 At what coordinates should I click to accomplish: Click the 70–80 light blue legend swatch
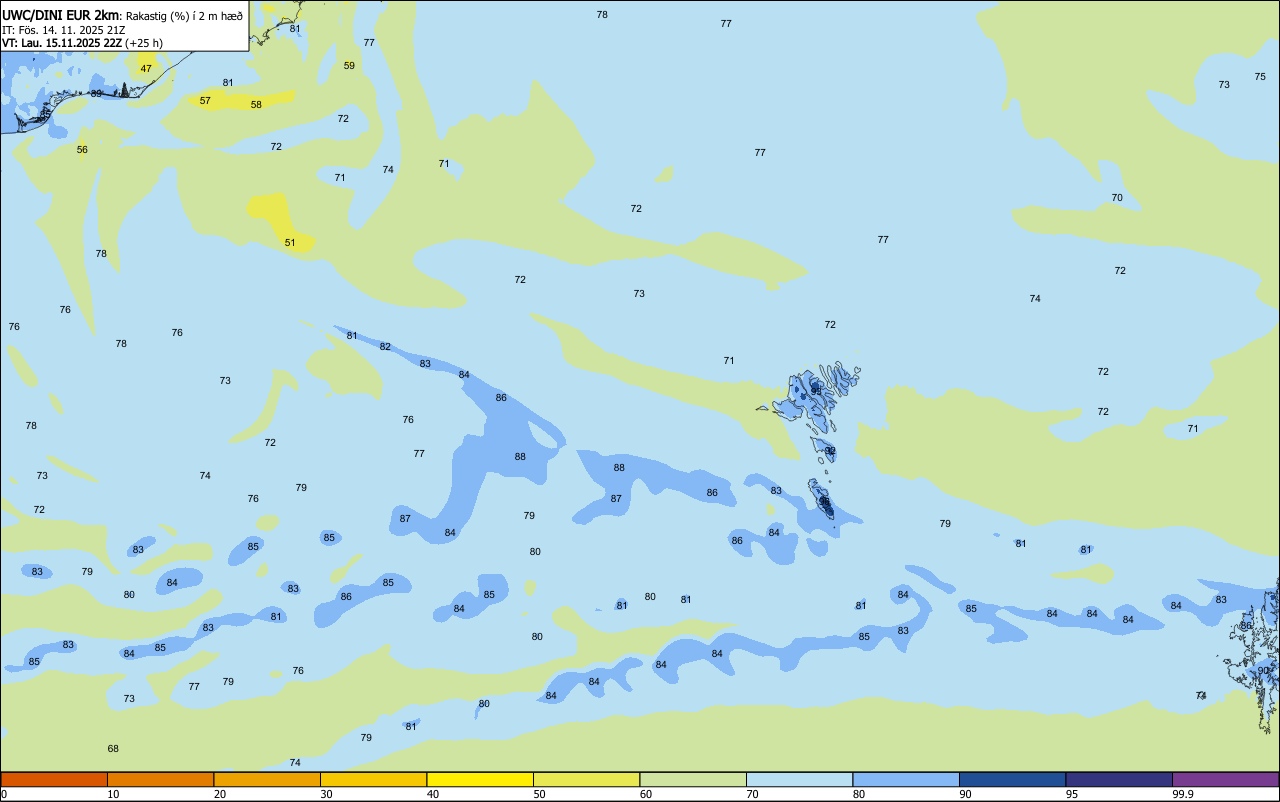point(799,779)
